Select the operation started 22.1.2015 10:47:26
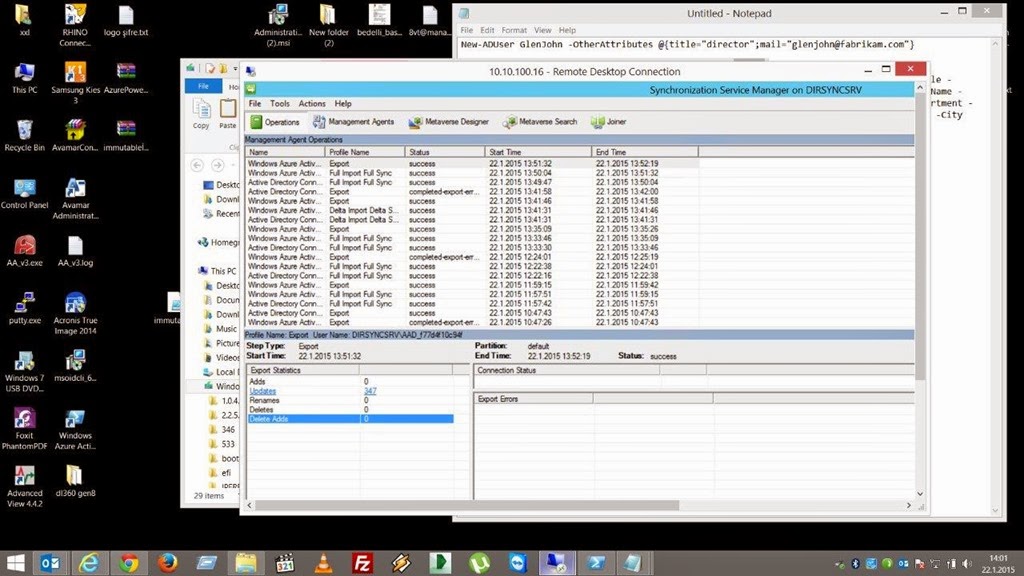1024x576 pixels. point(472,322)
